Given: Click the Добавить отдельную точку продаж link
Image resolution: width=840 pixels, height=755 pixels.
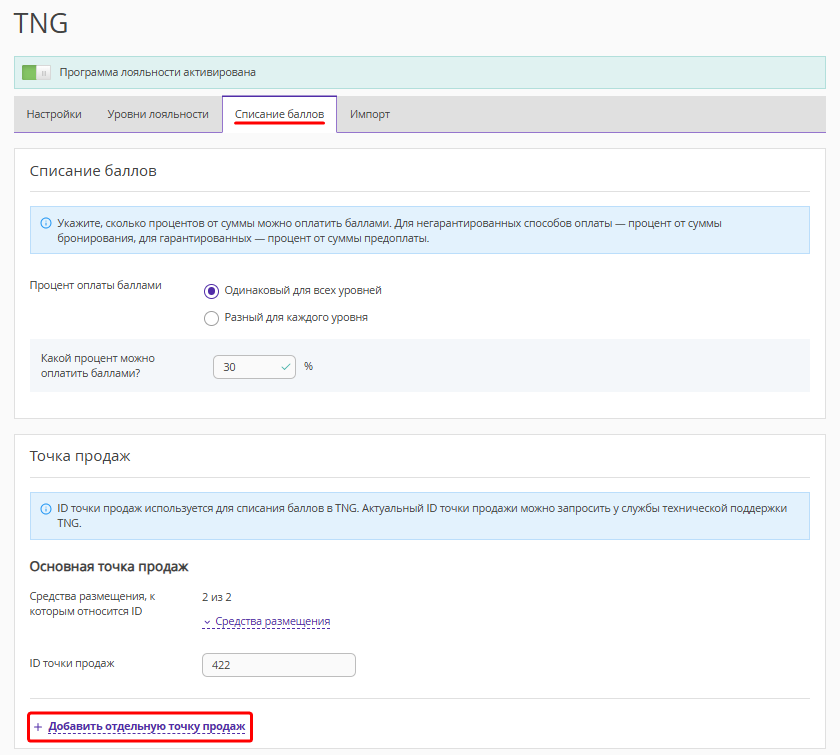Looking at the screenshot, I should (147, 727).
